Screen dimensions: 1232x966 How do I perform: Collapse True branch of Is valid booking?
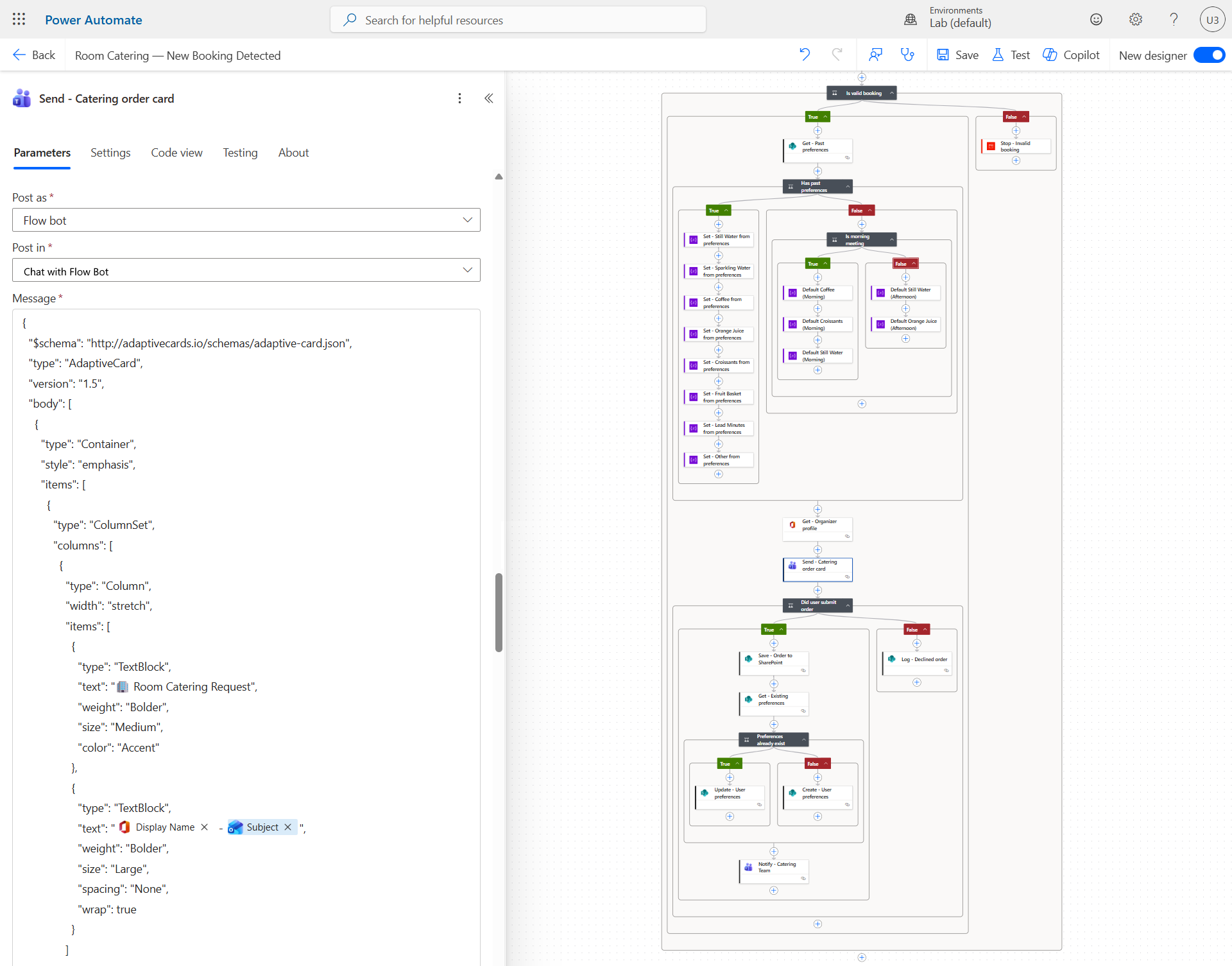pyautogui.click(x=825, y=117)
